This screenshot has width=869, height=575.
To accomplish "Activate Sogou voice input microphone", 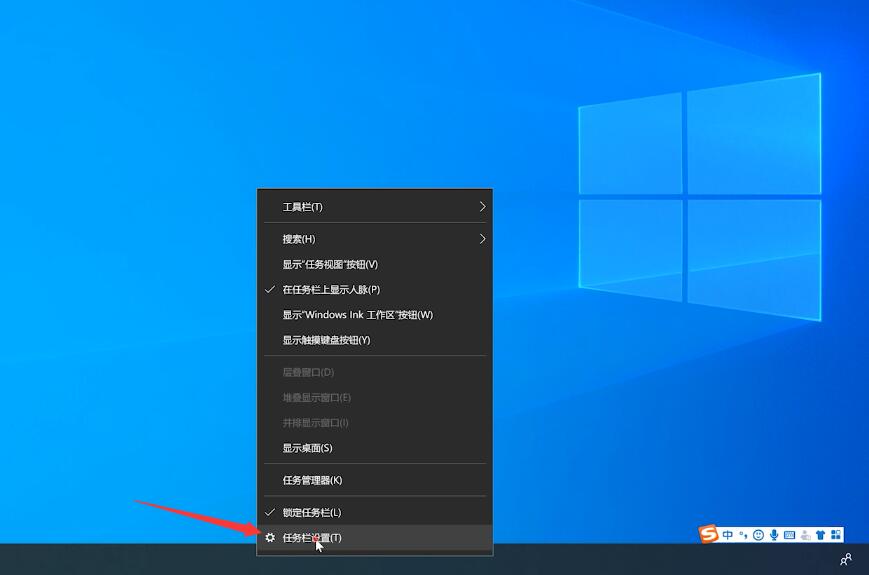I will pyautogui.click(x=774, y=535).
